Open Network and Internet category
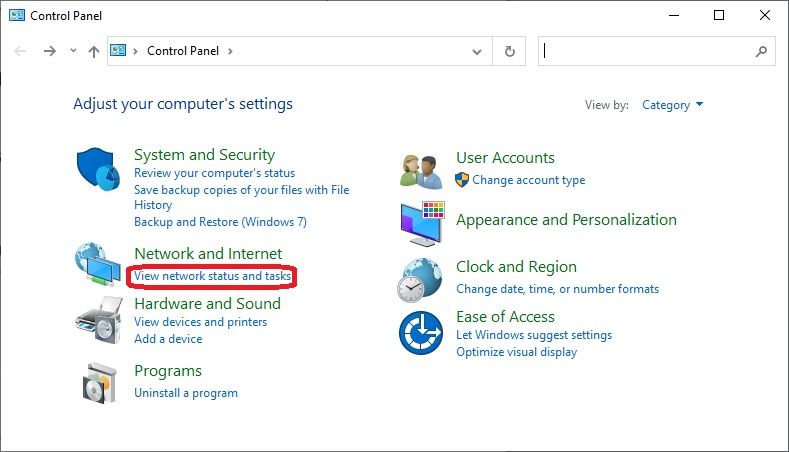 208,253
